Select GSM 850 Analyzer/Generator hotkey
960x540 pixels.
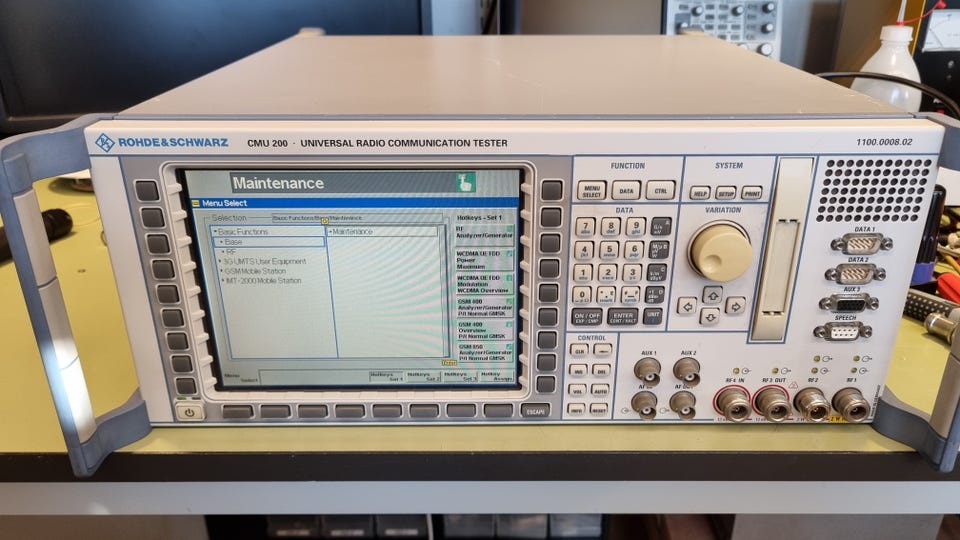pos(484,352)
